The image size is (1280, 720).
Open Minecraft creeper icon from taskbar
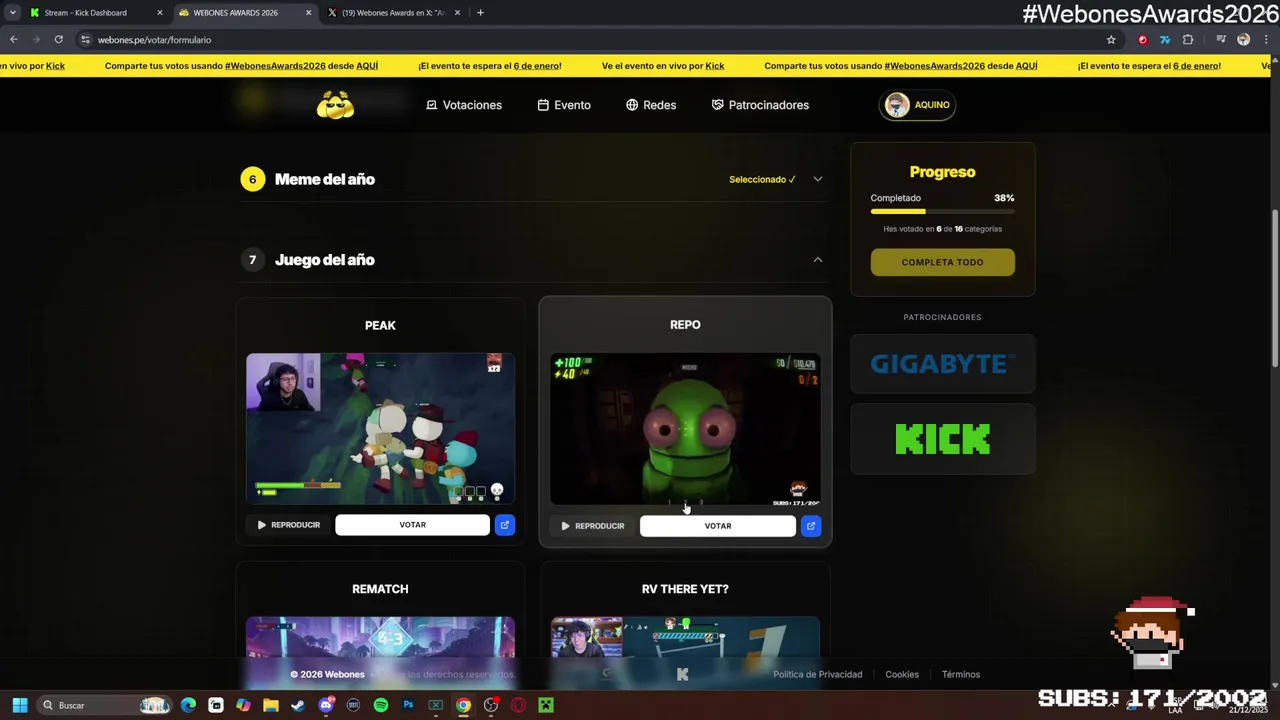[x=546, y=705]
